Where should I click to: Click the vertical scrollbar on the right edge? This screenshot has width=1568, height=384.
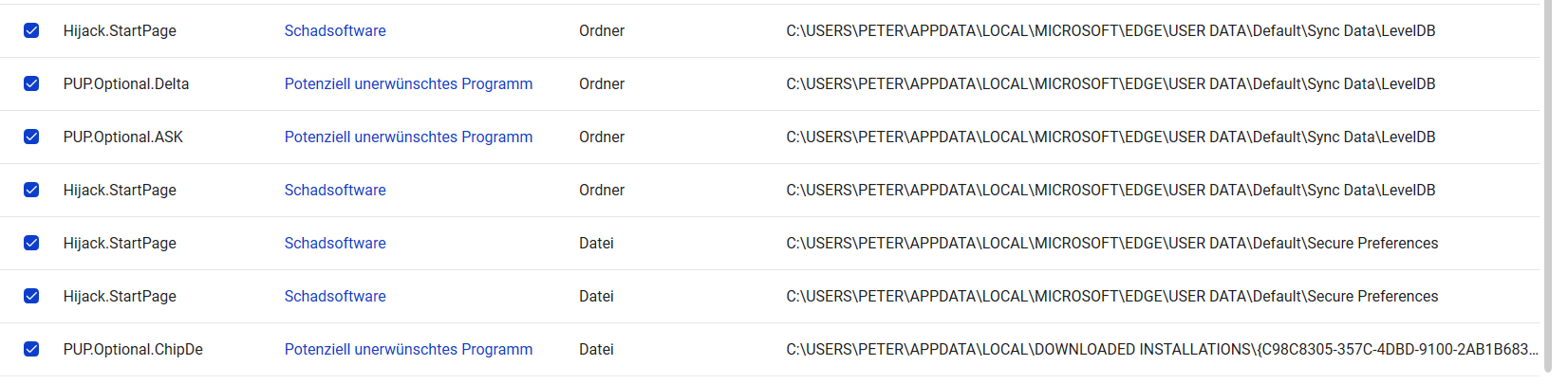1547,190
